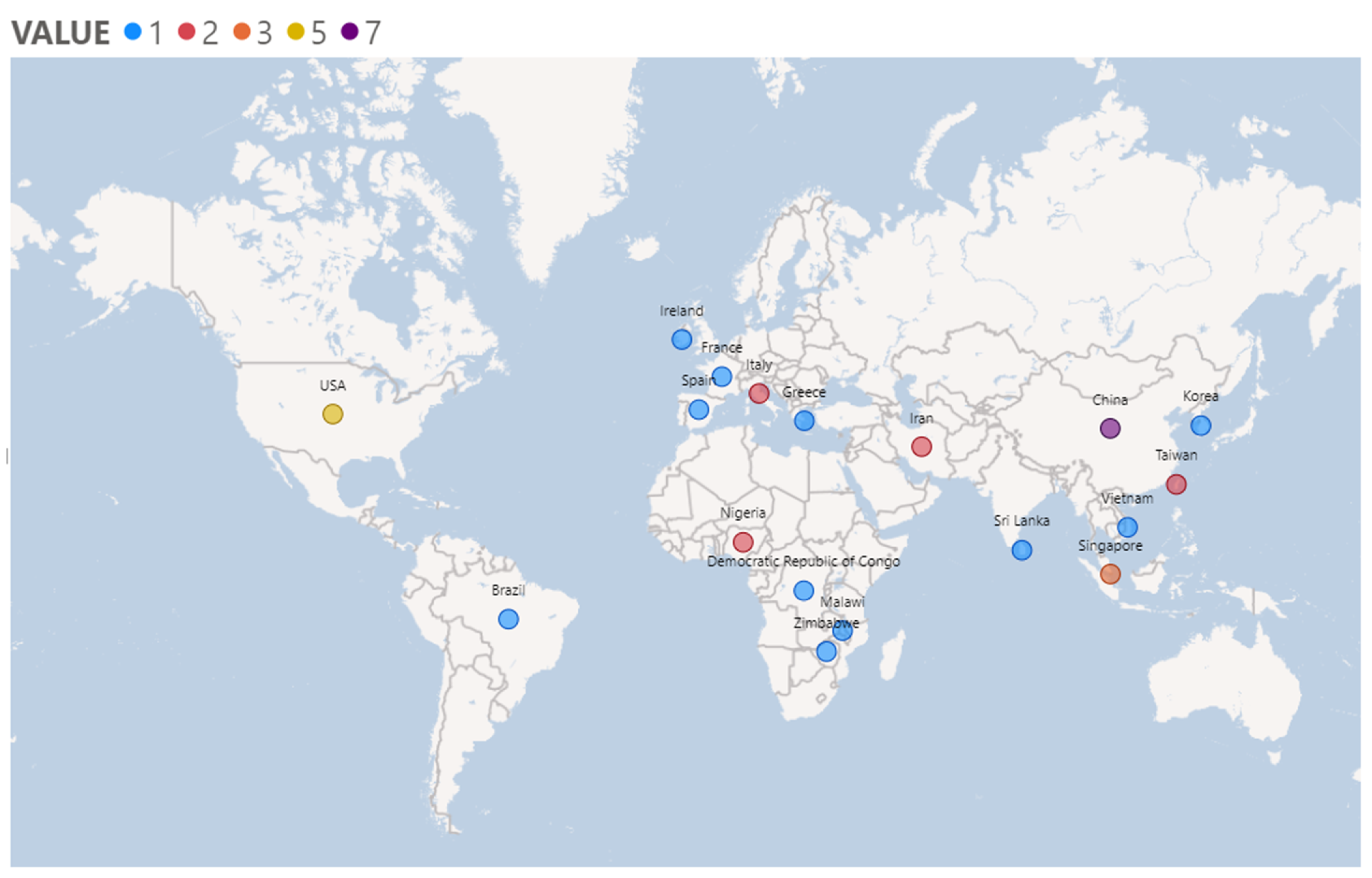
Task: Click the Democratic Republic of Congo bubble
Action: click(x=803, y=591)
